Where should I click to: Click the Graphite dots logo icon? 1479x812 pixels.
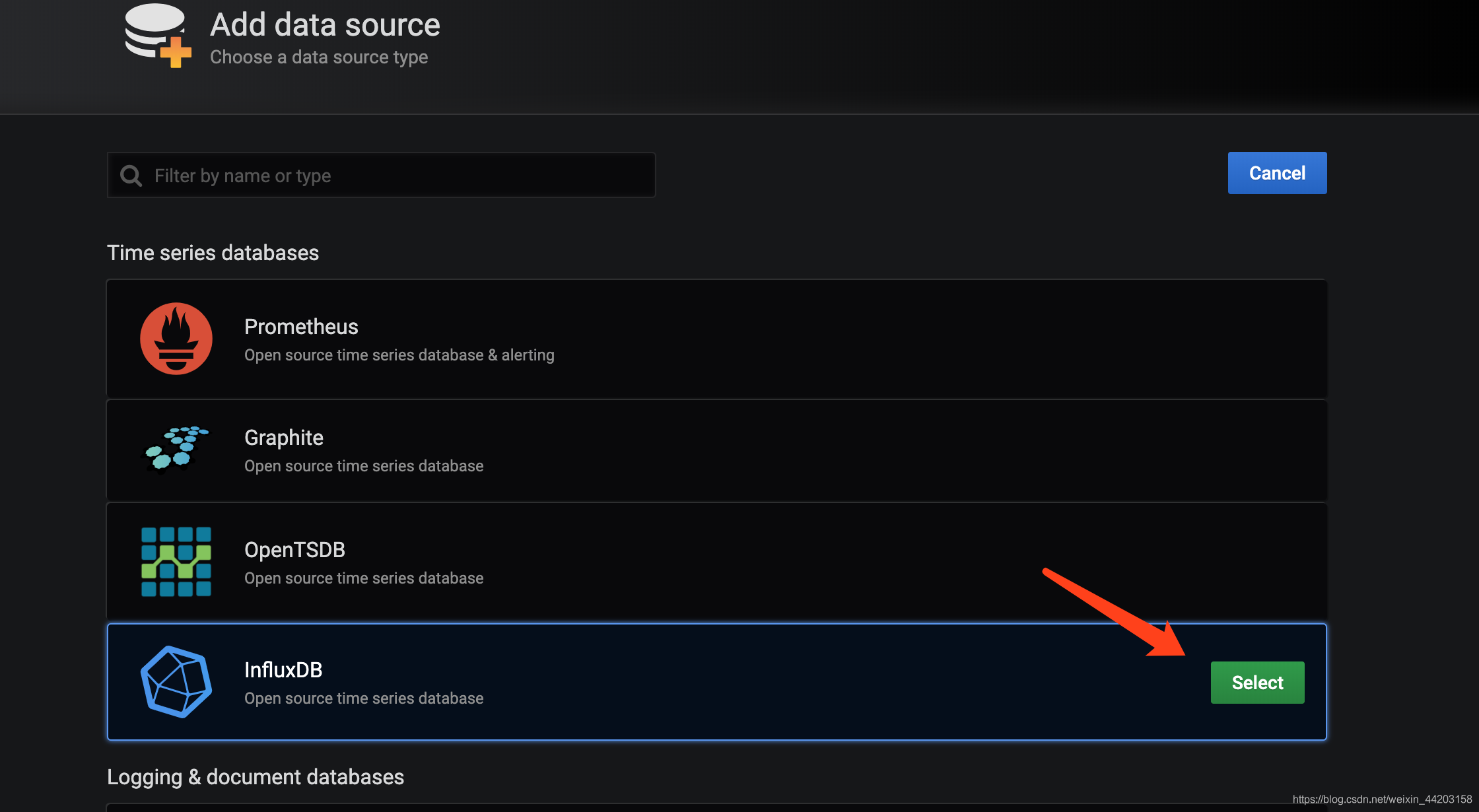[x=176, y=450]
